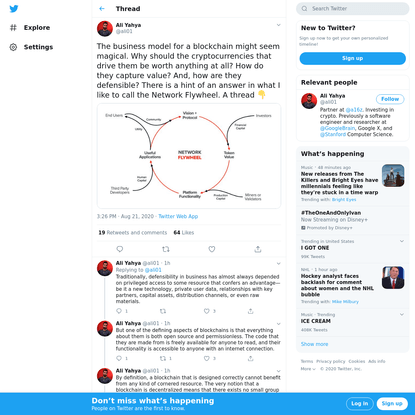The height and width of the screenshot is (415, 415).
Task: Expand options for 'I GOT ONE' trend
Action: [x=402, y=241]
